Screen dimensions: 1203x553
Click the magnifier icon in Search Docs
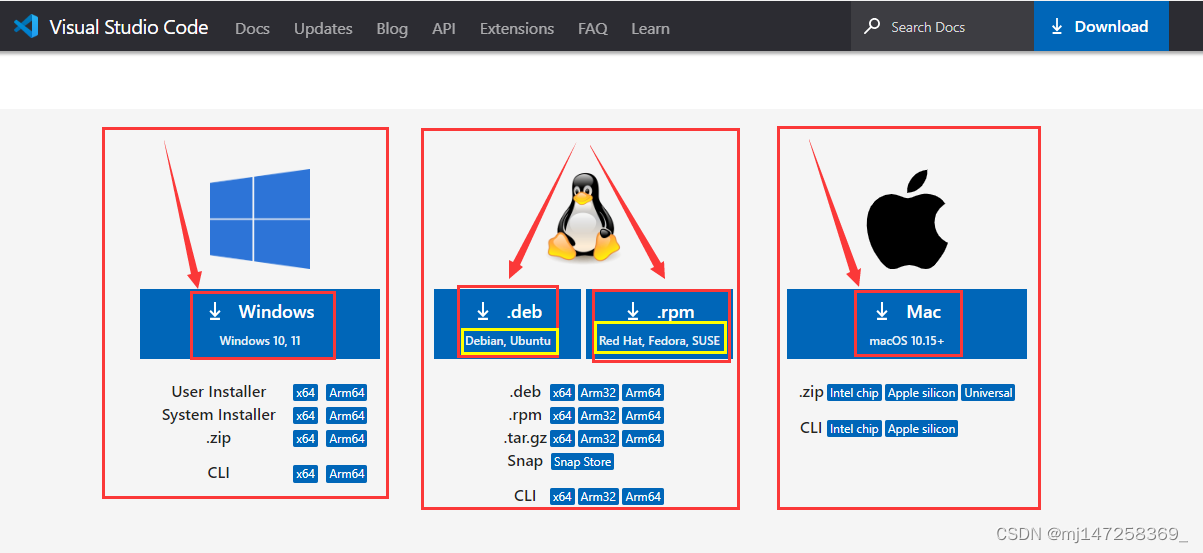pos(873,26)
